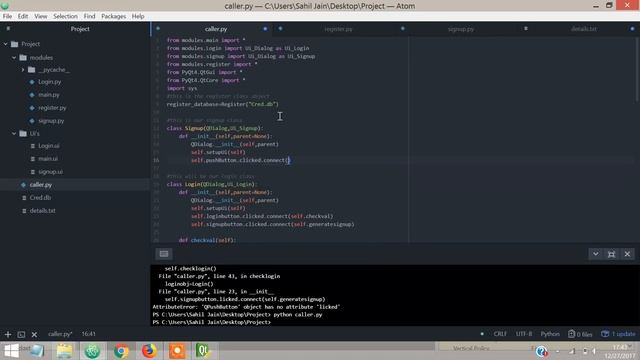Open Qt Designer from taskbar
The width and height of the screenshot is (640, 360).
(x=203, y=351)
